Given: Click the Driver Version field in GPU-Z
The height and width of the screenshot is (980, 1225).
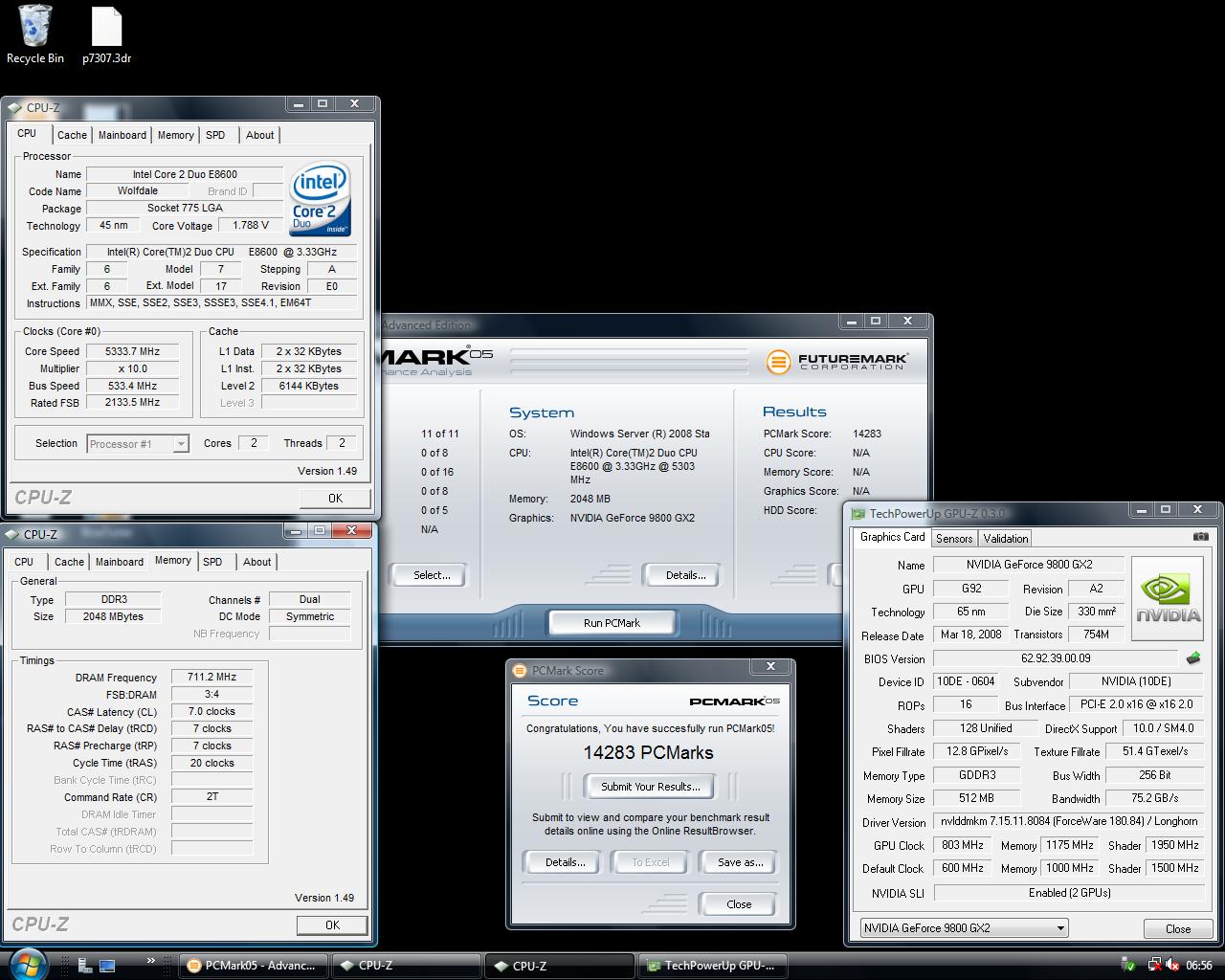Looking at the screenshot, I should click(1068, 821).
